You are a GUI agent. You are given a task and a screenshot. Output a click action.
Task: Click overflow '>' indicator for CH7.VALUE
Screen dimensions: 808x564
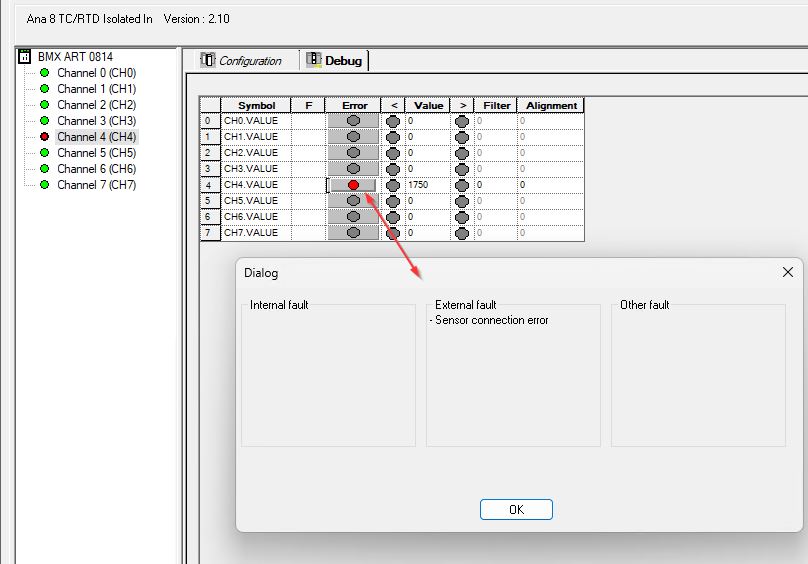coord(462,234)
